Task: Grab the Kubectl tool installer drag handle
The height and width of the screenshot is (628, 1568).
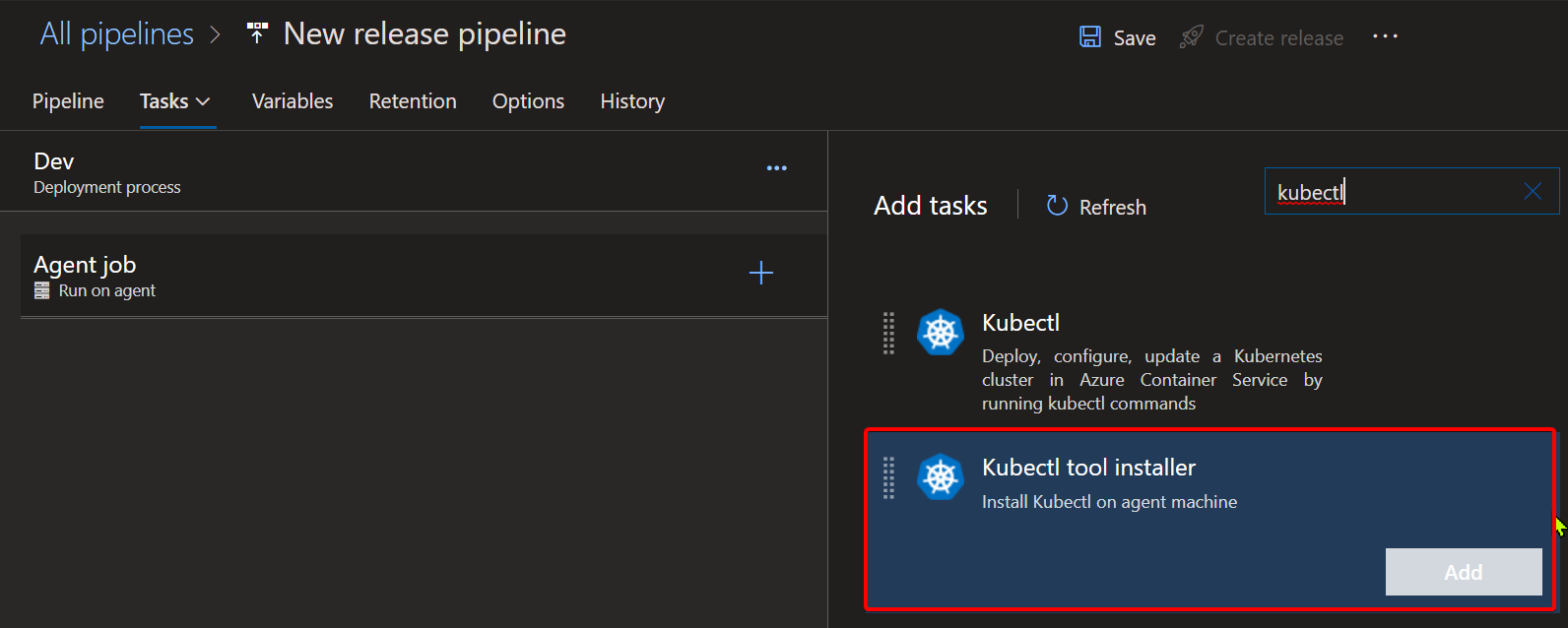Action: pyautogui.click(x=888, y=477)
